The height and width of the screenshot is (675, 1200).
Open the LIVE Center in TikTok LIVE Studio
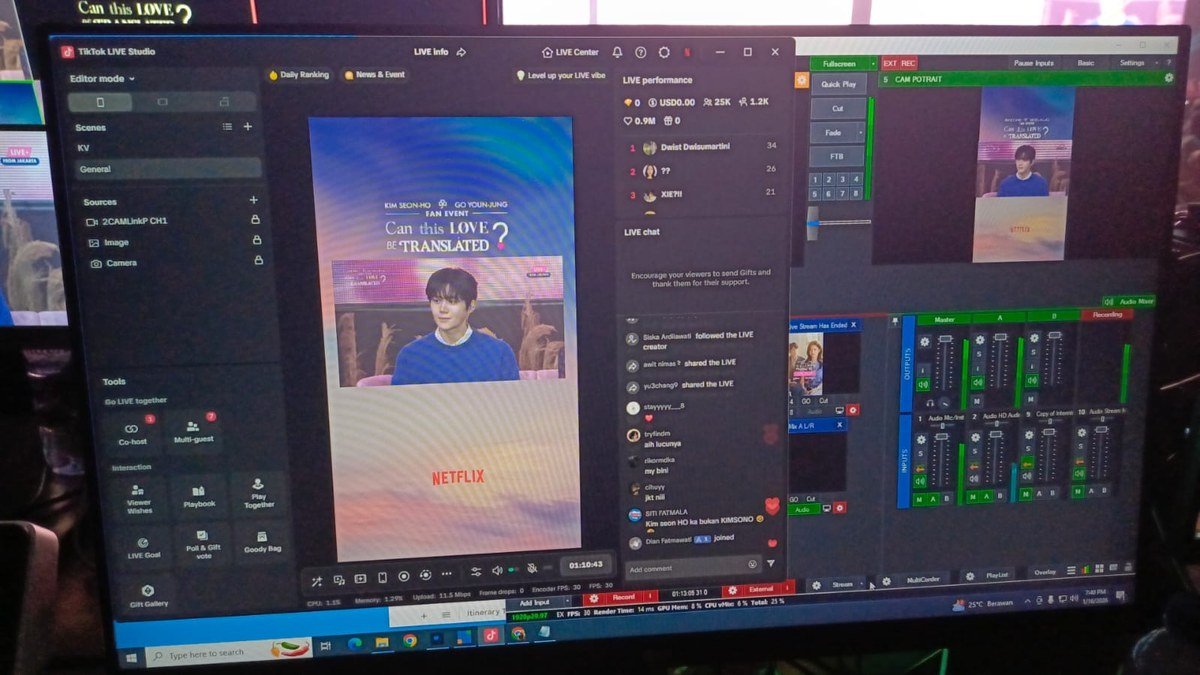(570, 52)
